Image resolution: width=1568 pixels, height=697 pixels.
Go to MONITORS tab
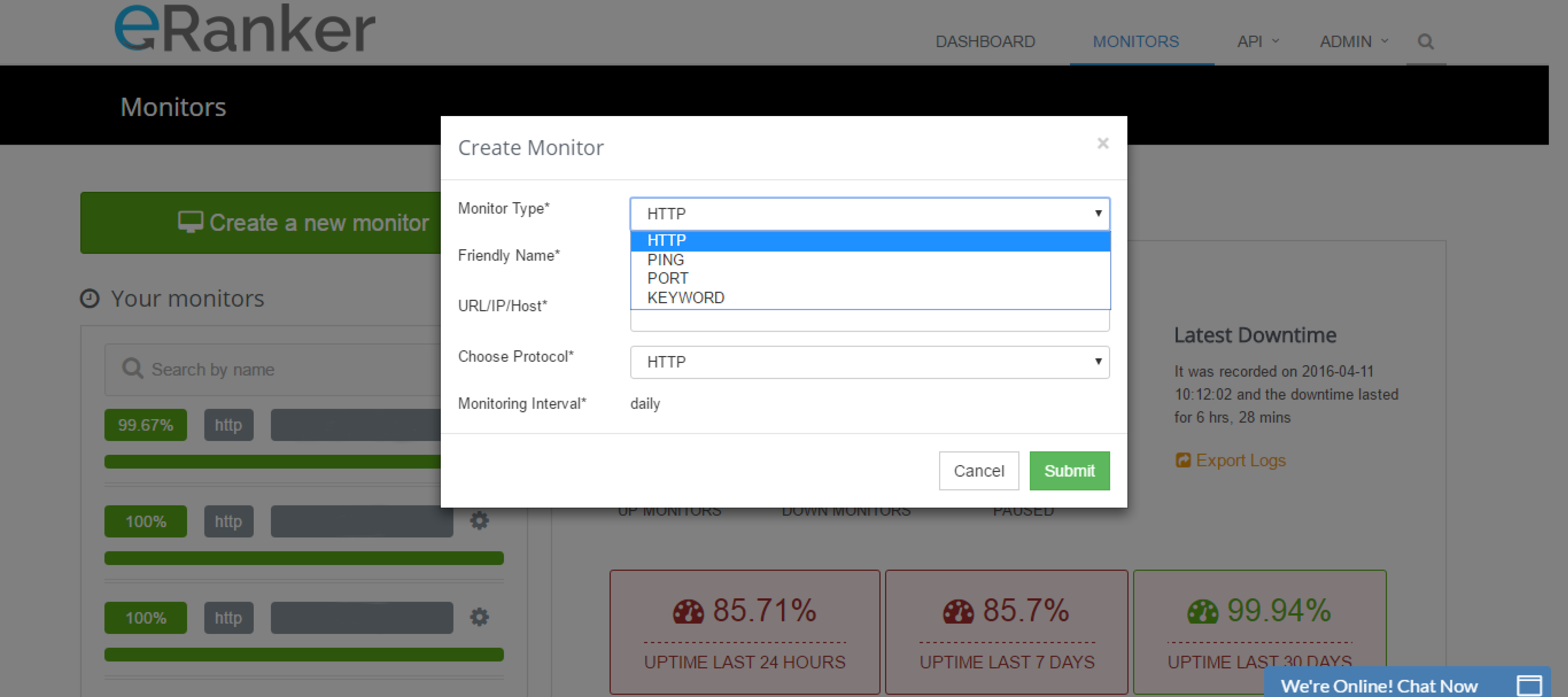[1135, 41]
